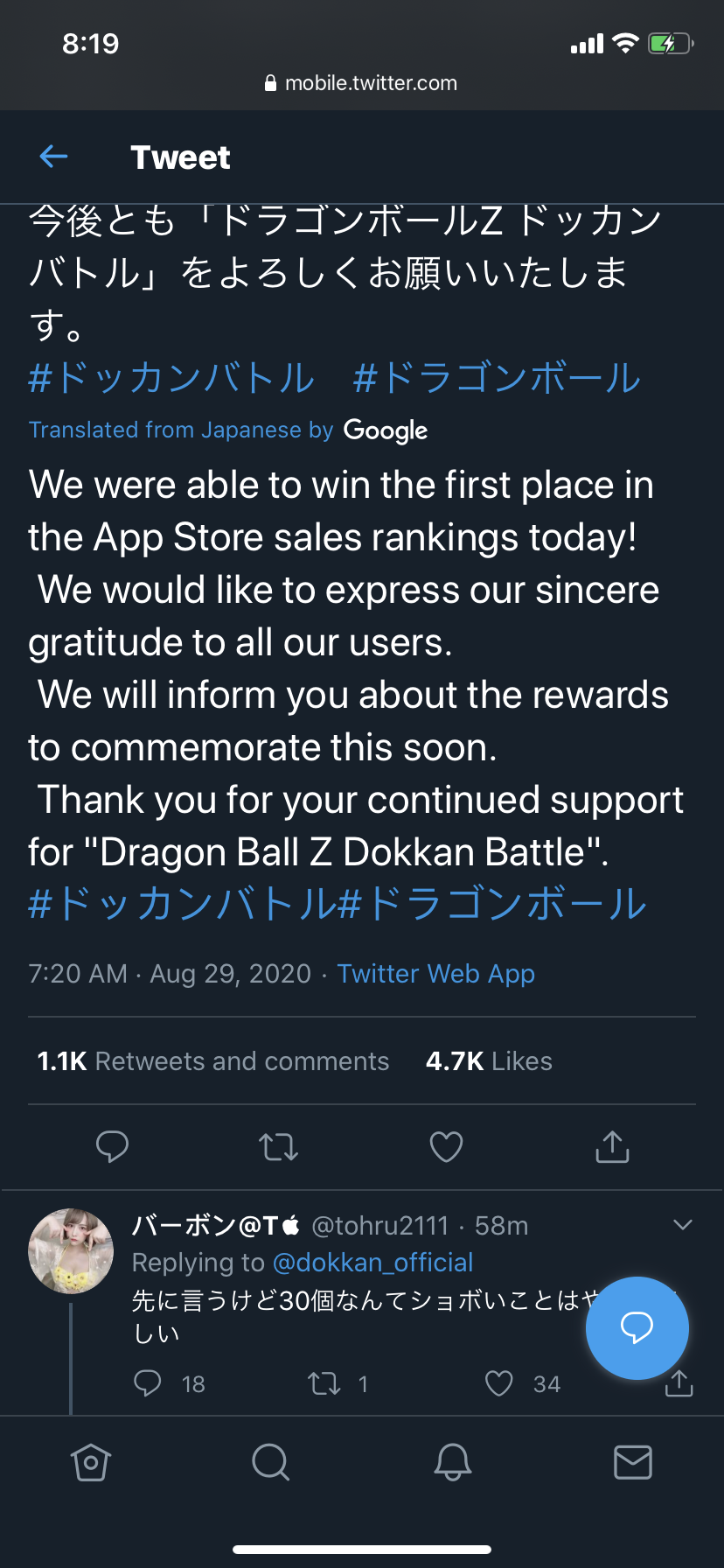Like the main tweet with heart icon
The width and height of the screenshot is (724, 1568).
[446, 1146]
